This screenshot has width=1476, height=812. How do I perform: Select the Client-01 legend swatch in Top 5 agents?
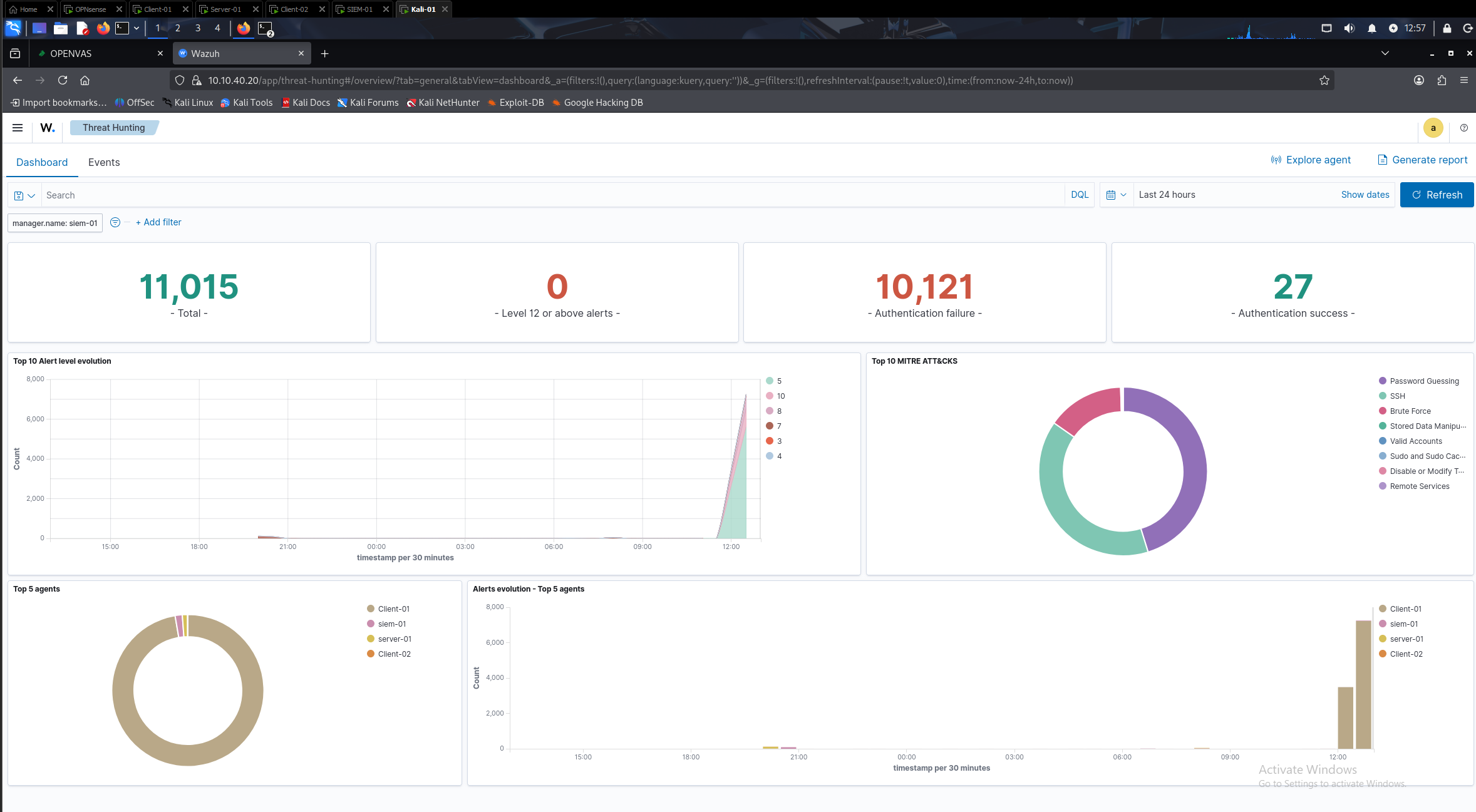point(369,609)
